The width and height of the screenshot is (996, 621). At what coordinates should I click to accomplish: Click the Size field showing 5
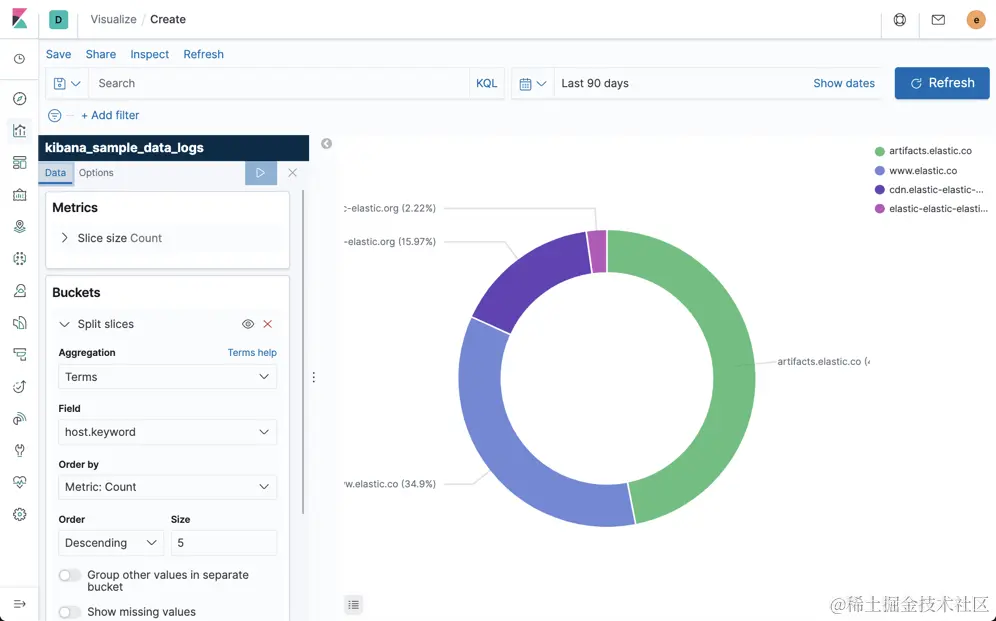pyautogui.click(x=224, y=543)
